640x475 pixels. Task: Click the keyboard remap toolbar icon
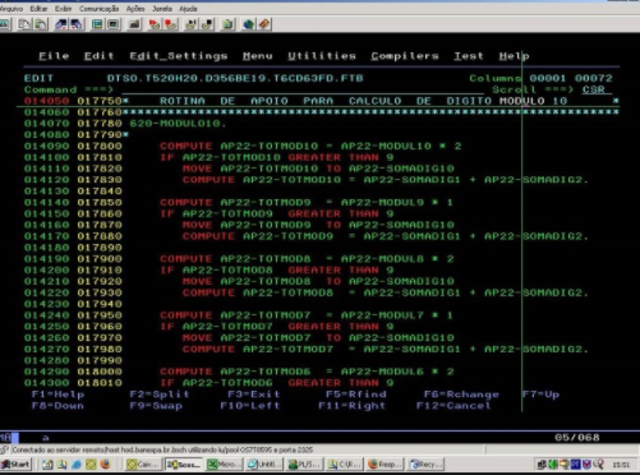click(x=134, y=24)
